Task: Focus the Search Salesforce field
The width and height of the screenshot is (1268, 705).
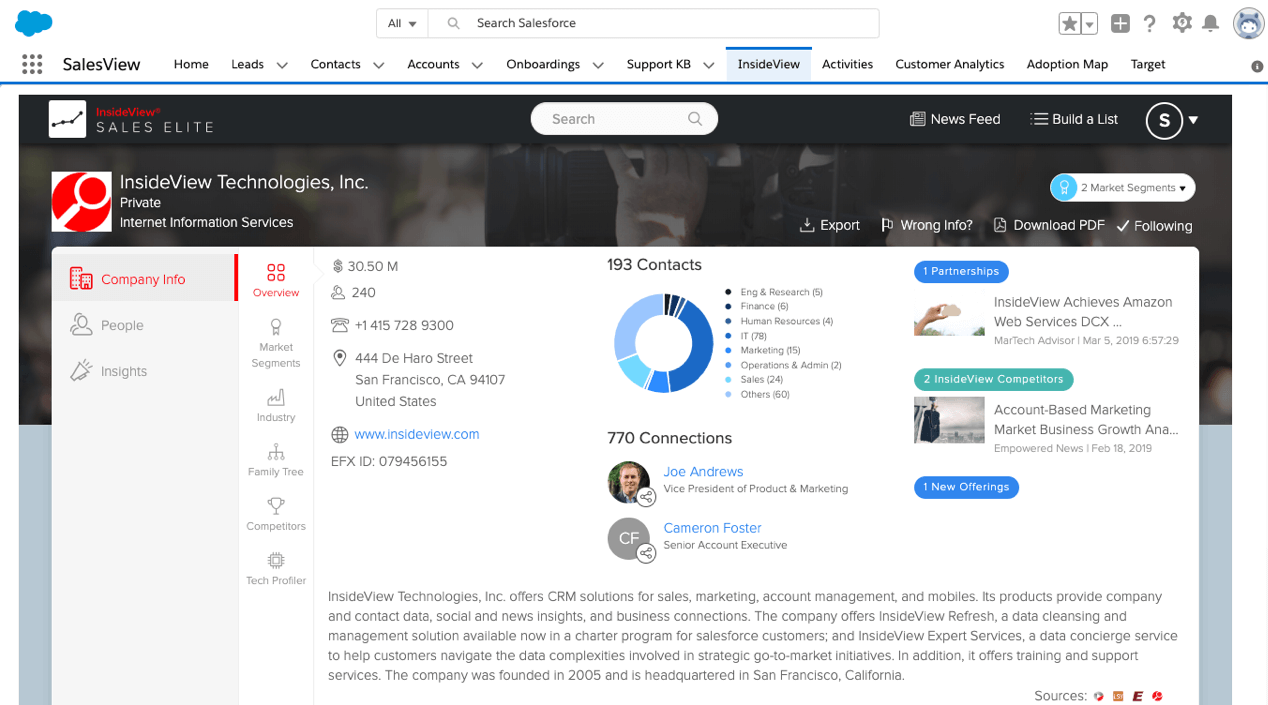Action: pyautogui.click(x=654, y=23)
